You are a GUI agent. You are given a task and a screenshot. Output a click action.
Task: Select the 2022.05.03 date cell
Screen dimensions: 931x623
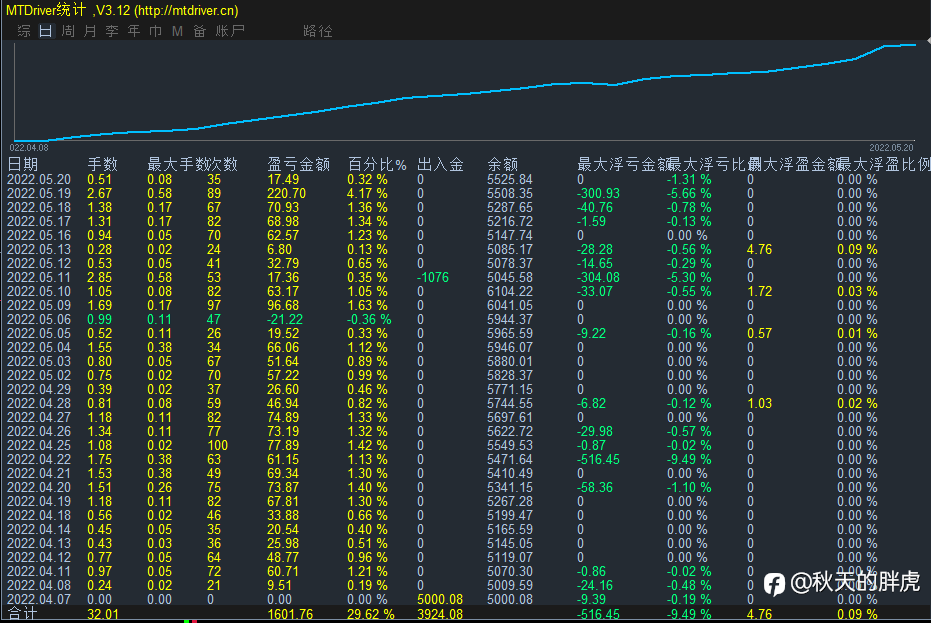(39, 362)
